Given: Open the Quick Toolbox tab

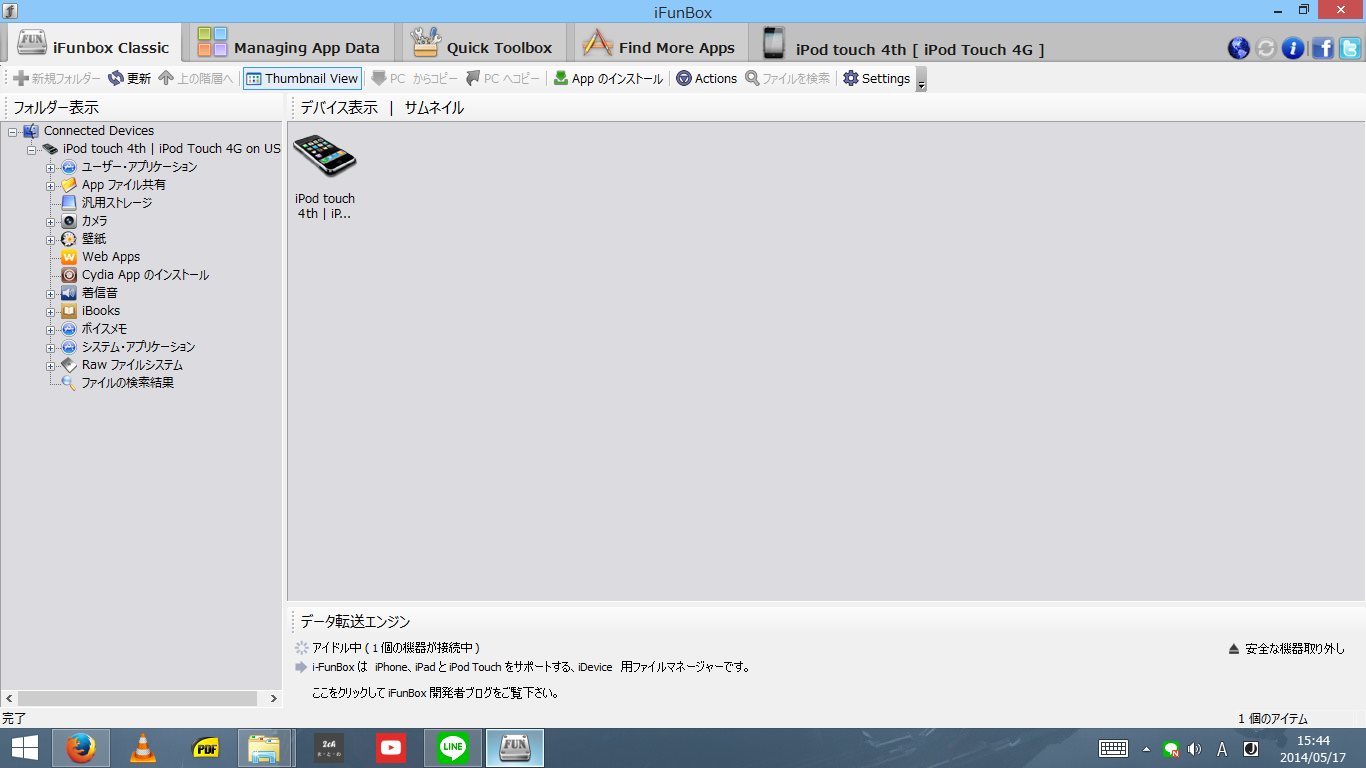Looking at the screenshot, I should (482, 45).
